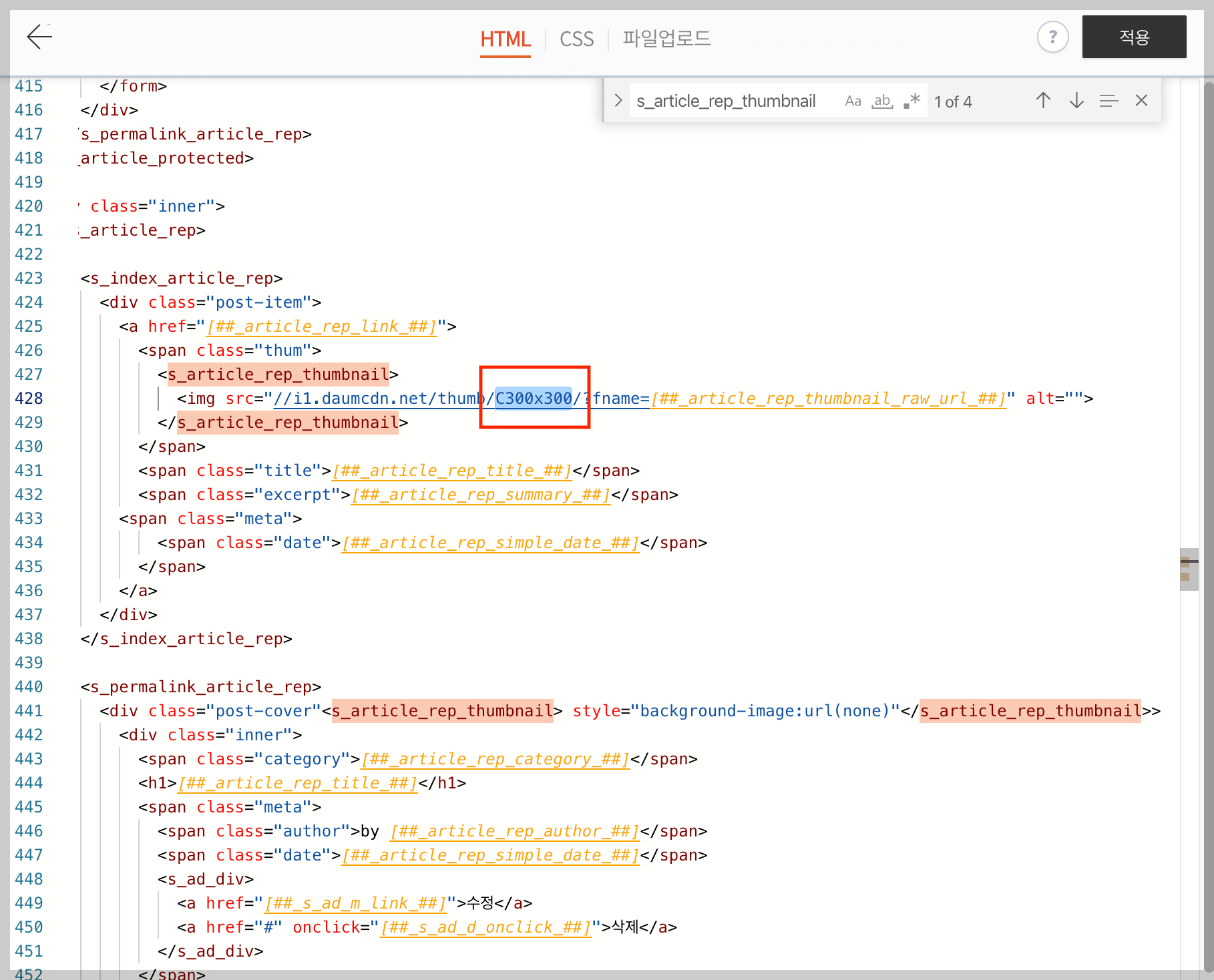Image resolution: width=1214 pixels, height=980 pixels.
Task: Switch to the CSS tab
Action: point(577,39)
